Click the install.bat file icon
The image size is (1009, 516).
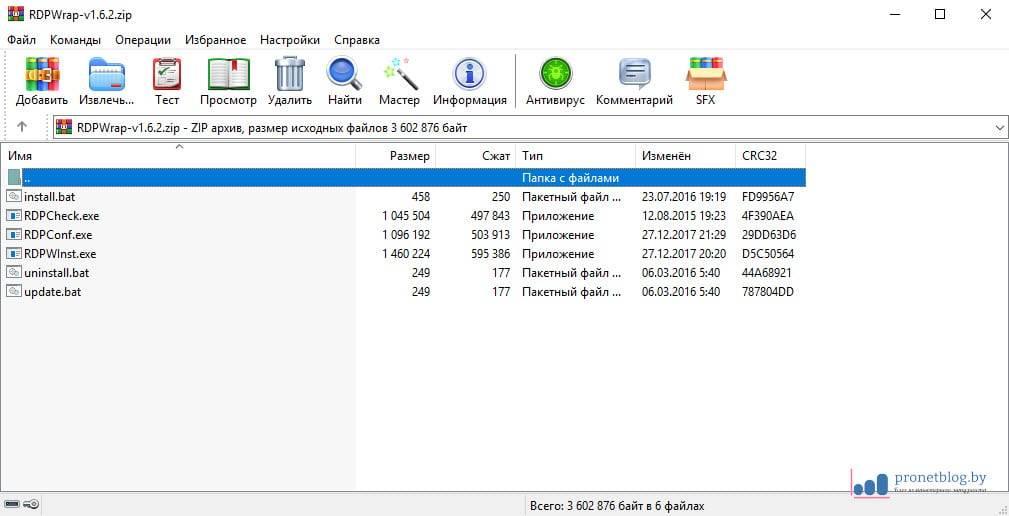[x=14, y=196]
